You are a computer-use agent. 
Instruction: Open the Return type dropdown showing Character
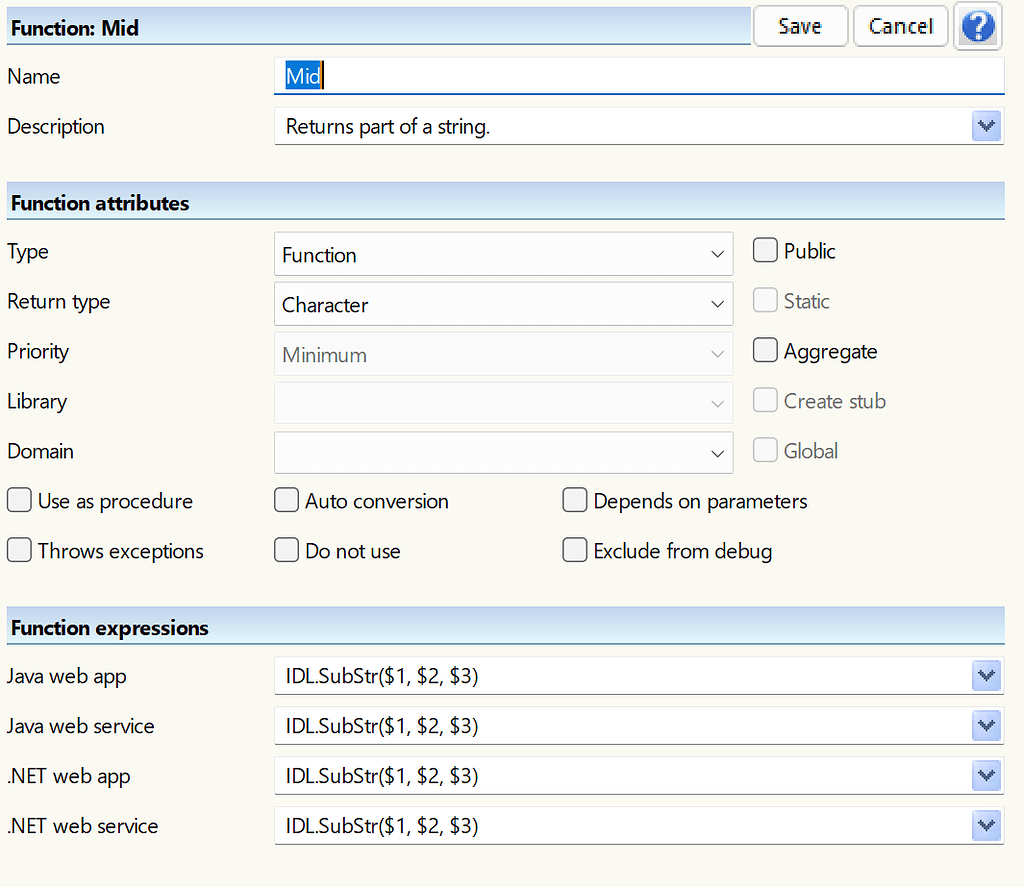point(503,304)
